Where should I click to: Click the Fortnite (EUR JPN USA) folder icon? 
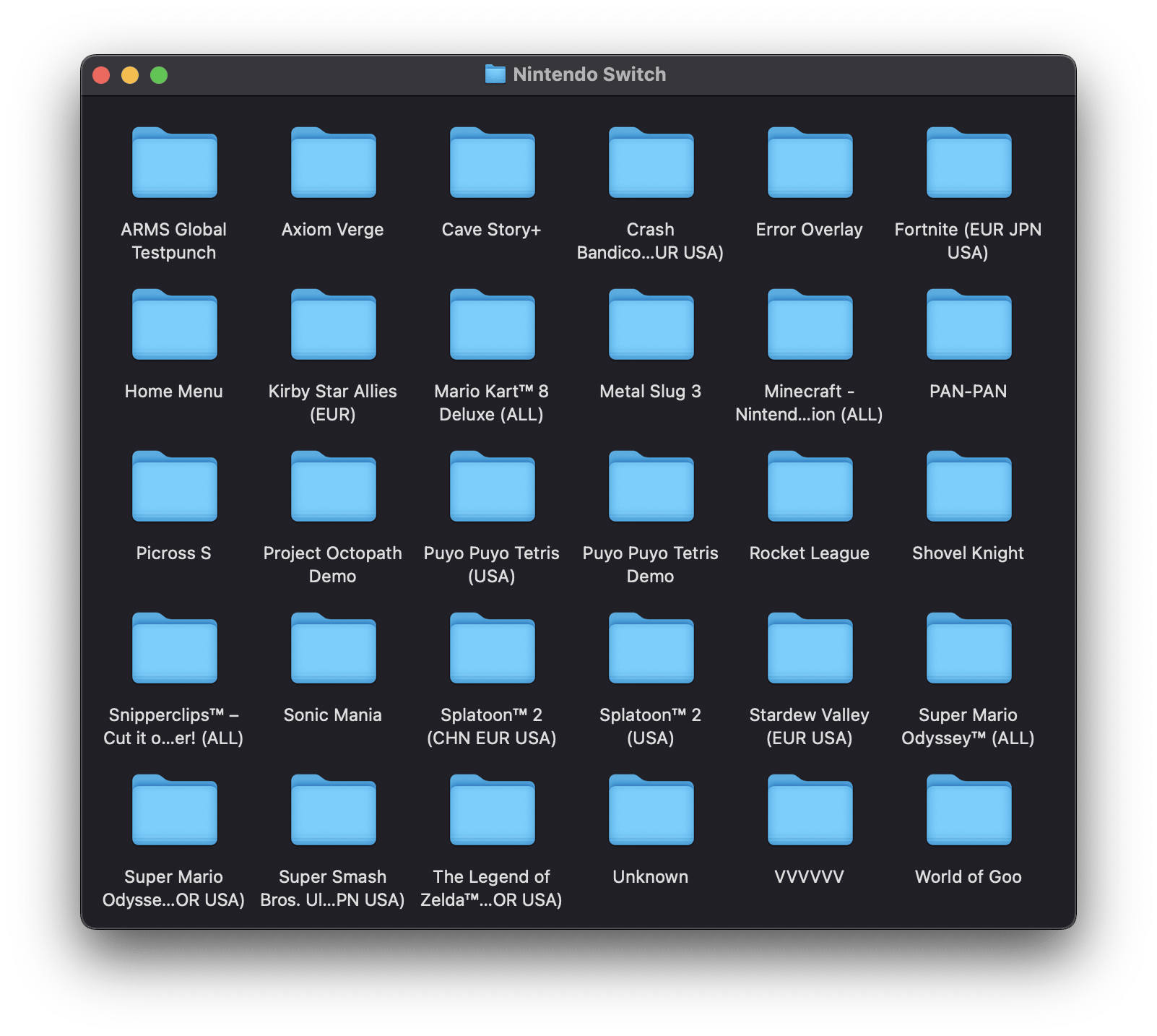pyautogui.click(x=968, y=163)
